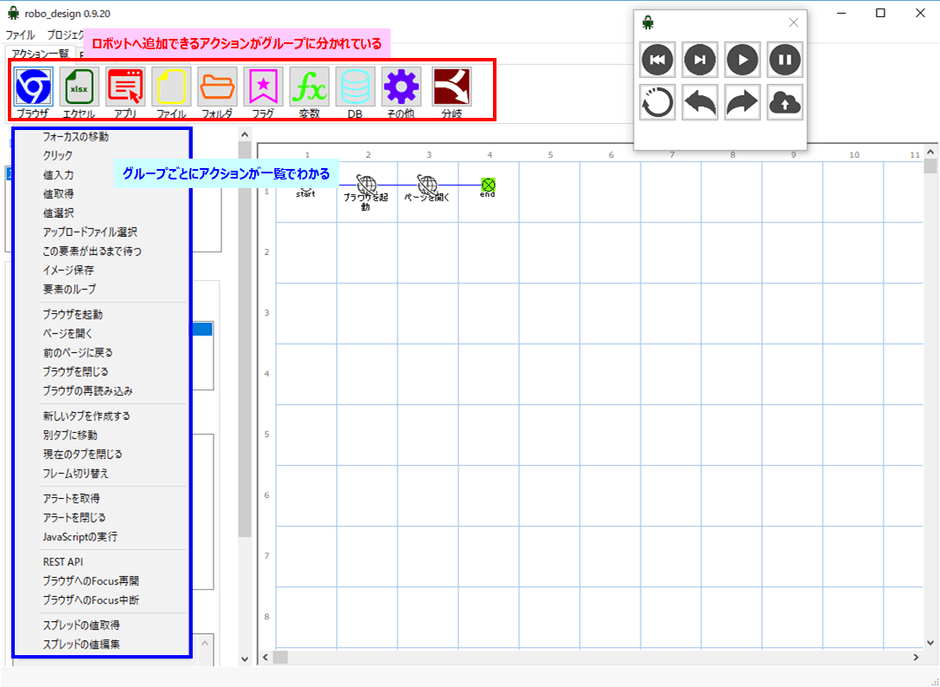Switch to the アクション一覧 tab
Image resolution: width=940 pixels, height=687 pixels.
point(38,52)
